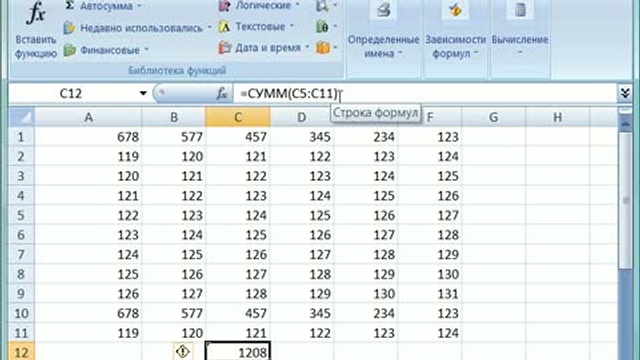Click the Select All corner box
Image resolution: width=640 pixels, height=360 pixels.
coord(22,117)
